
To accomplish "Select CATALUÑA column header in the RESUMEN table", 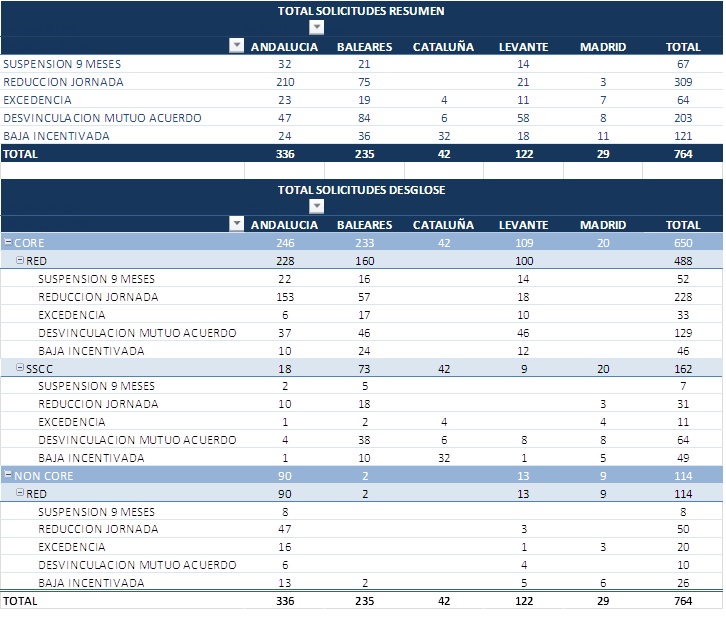I will coord(444,47).
